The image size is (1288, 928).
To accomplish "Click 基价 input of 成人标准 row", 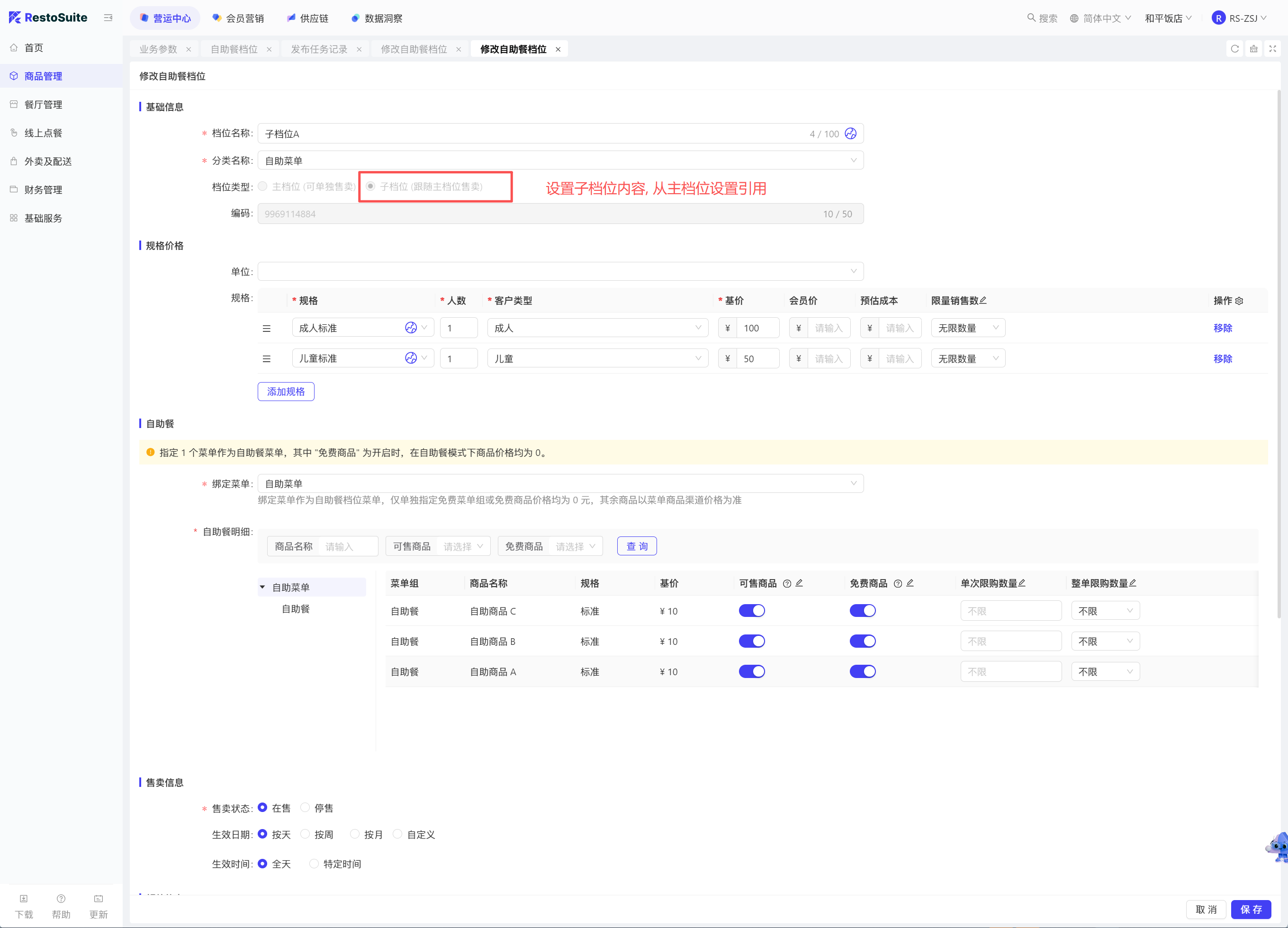I will pos(757,328).
